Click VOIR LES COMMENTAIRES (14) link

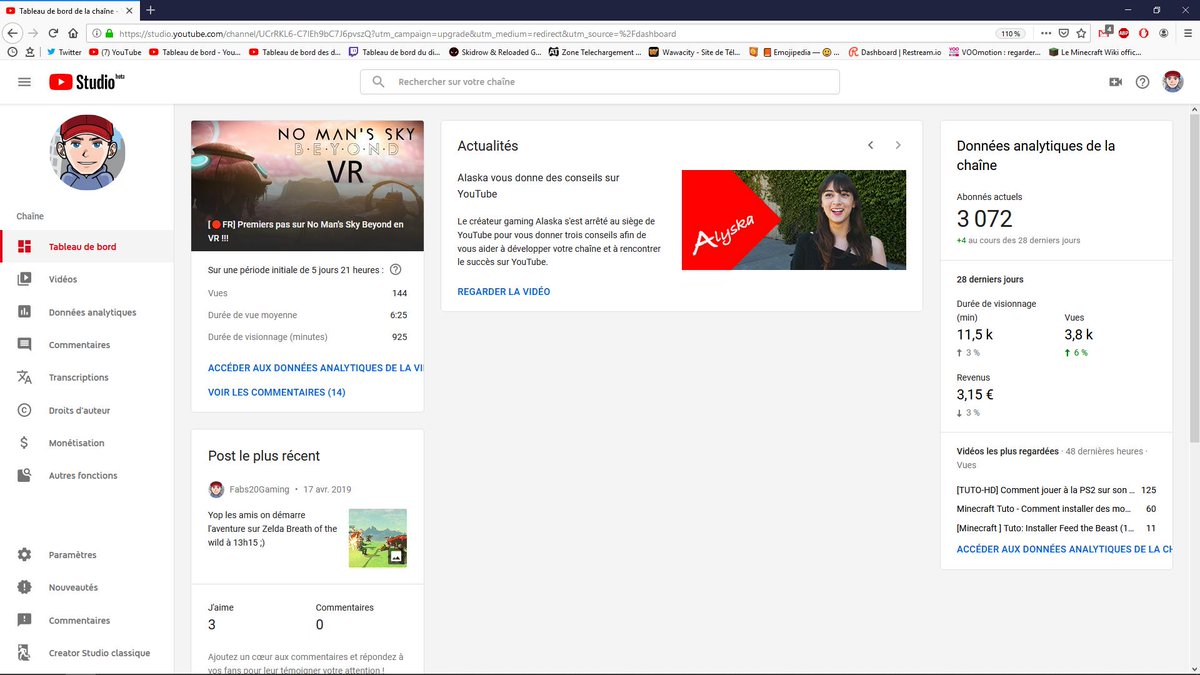(x=277, y=393)
